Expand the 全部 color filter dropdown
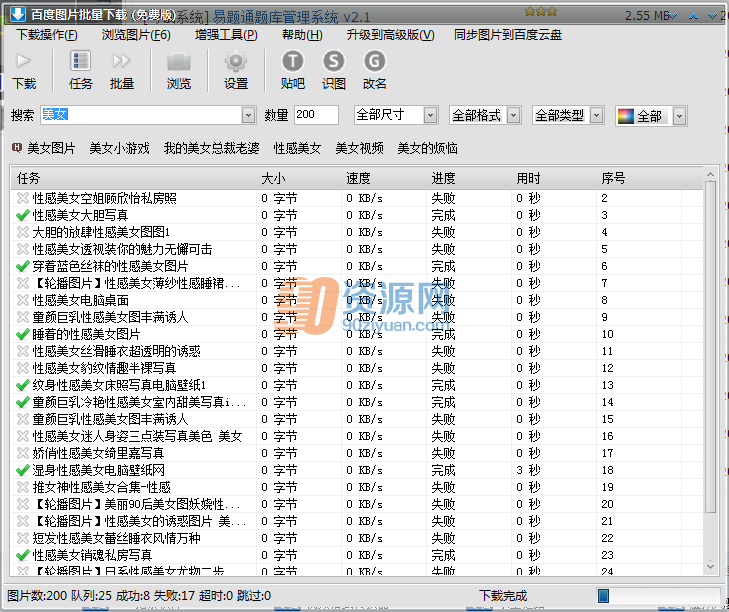Screen dimensions: 729x612 [679, 116]
